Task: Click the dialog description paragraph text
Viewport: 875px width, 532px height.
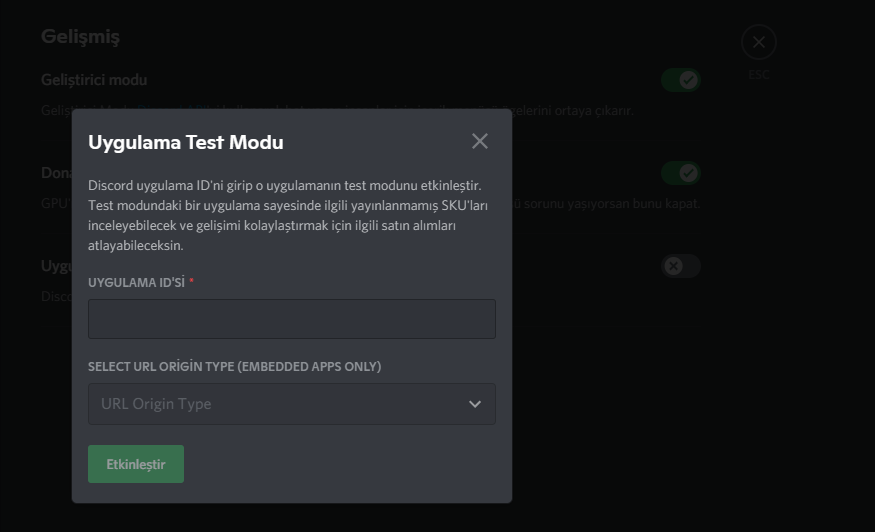Action: point(286,215)
